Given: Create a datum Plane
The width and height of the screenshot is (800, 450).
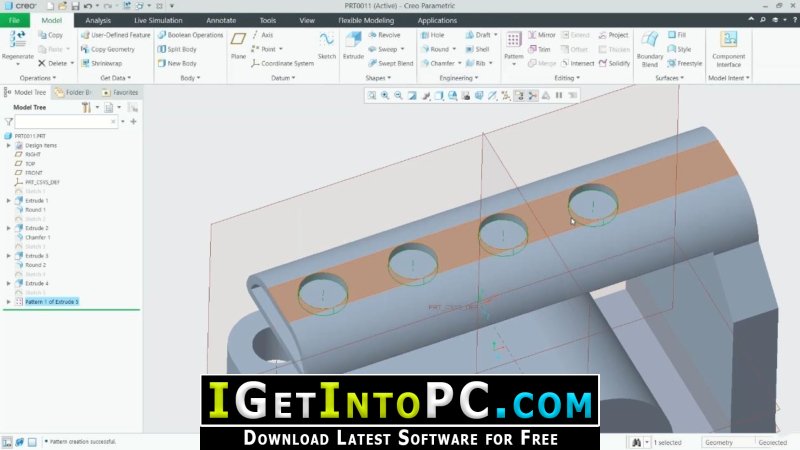Looking at the screenshot, I should (238, 45).
